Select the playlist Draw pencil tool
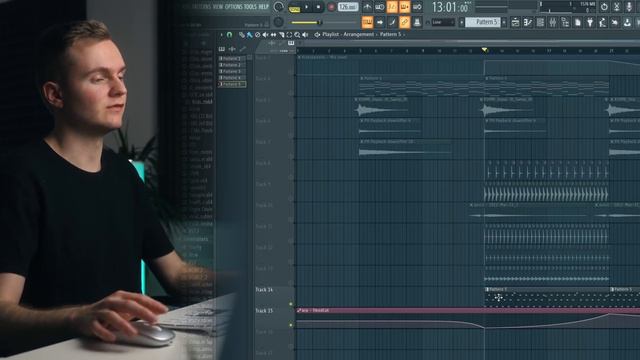The width and height of the screenshot is (640, 360). point(242,35)
